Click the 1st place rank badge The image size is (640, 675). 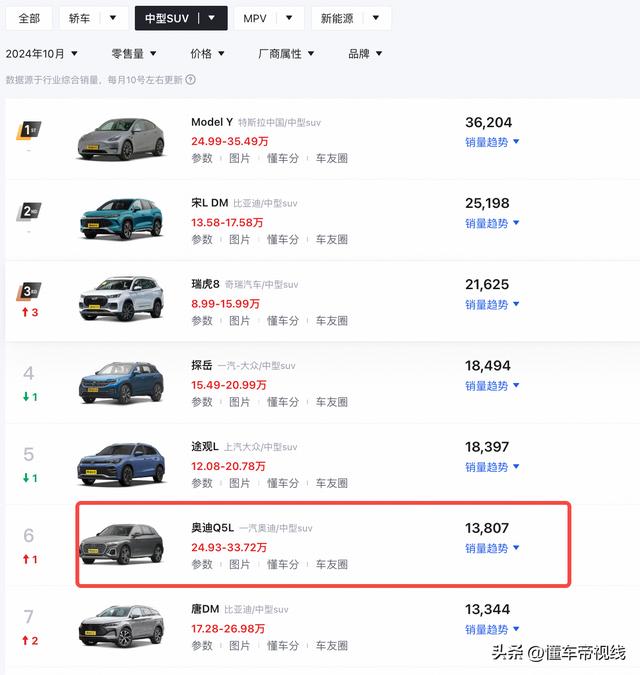[x=28, y=130]
